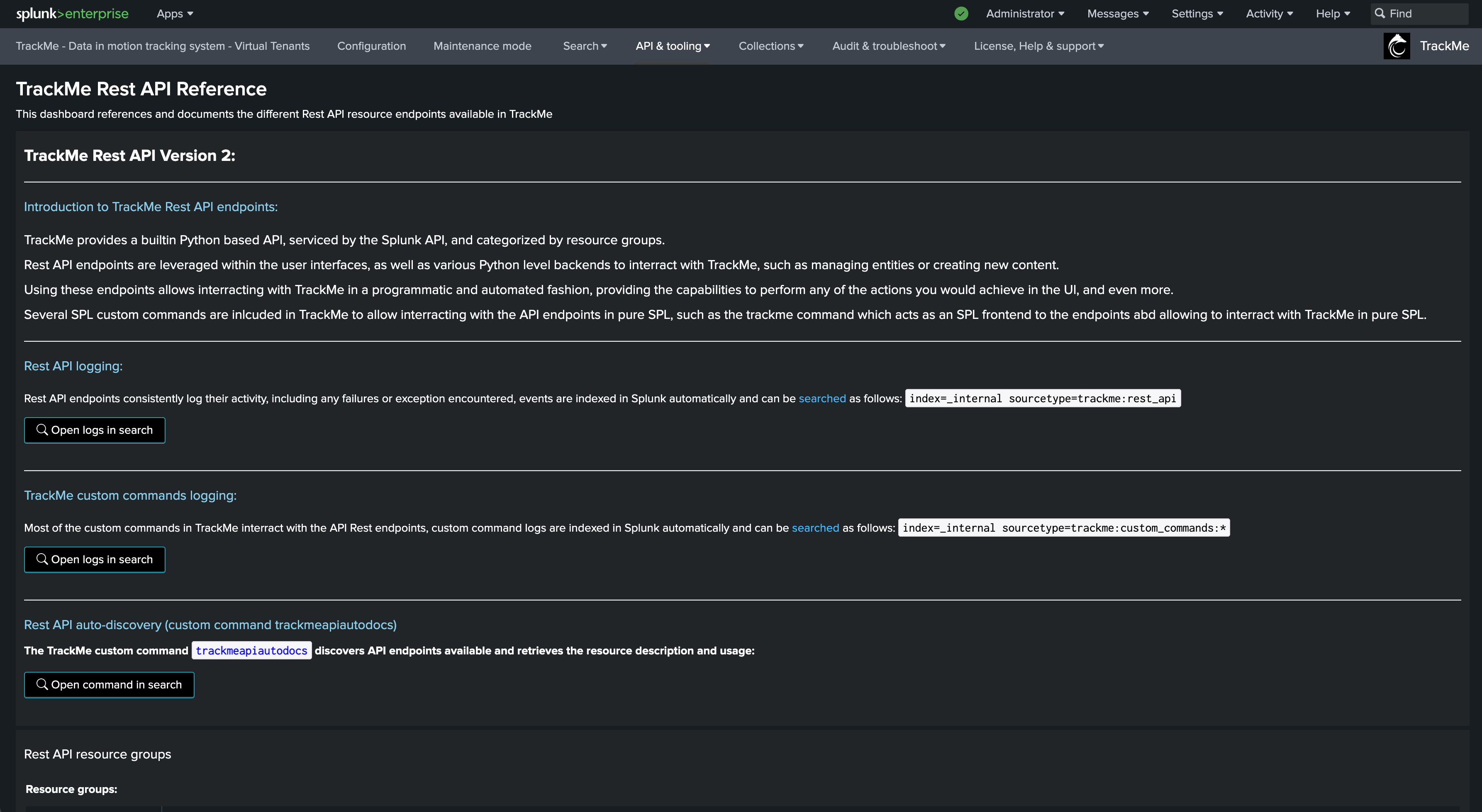Open the Settings menu

tap(1197, 13)
